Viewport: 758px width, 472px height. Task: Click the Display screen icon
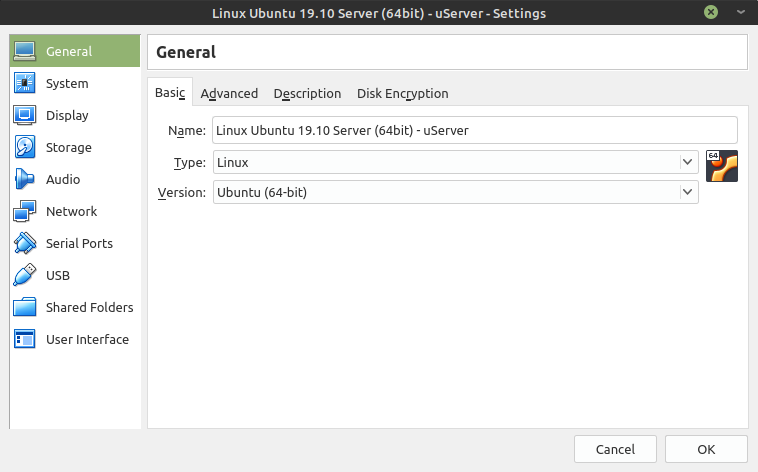24,115
